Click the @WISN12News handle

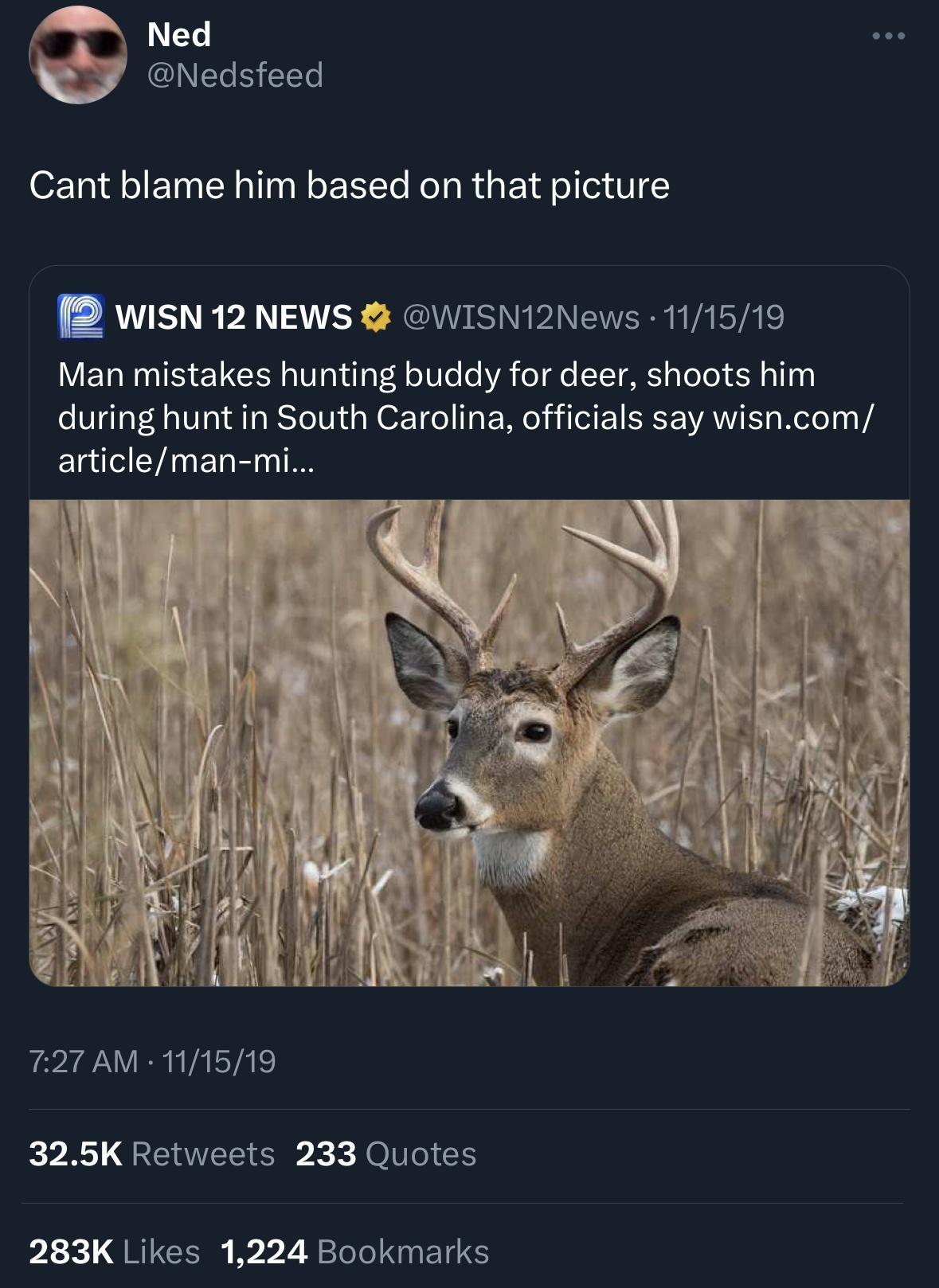point(518,318)
